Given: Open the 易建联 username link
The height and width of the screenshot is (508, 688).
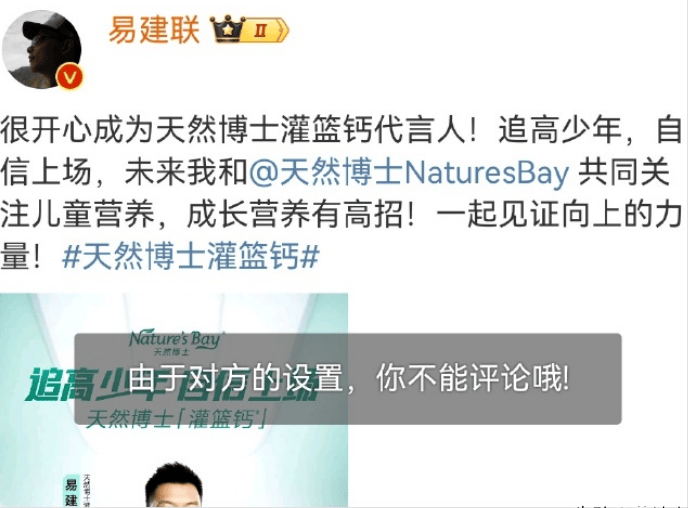Looking at the screenshot, I should pos(154,30).
